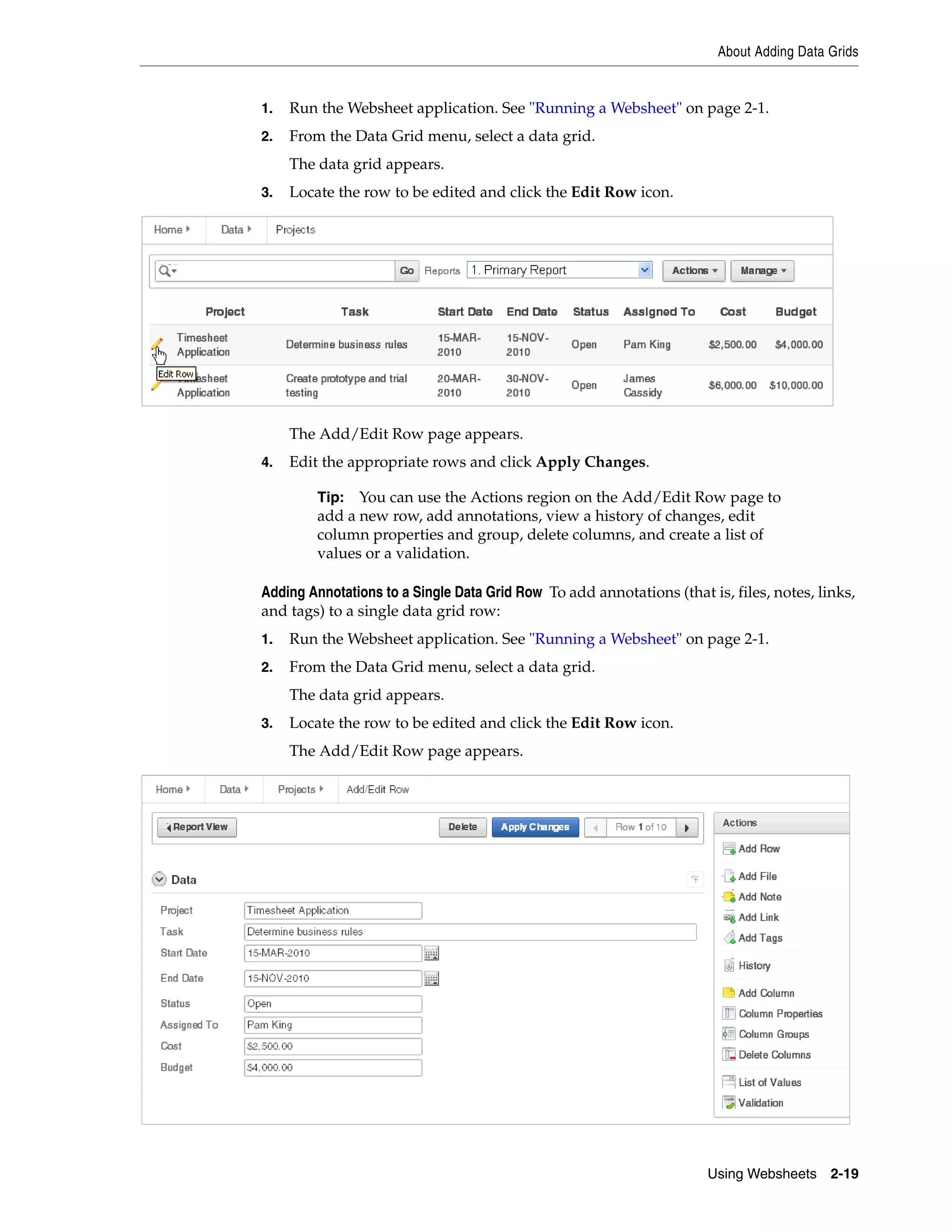The height and width of the screenshot is (1232, 952).
Task: Click the Apply Changes button
Action: click(x=535, y=828)
